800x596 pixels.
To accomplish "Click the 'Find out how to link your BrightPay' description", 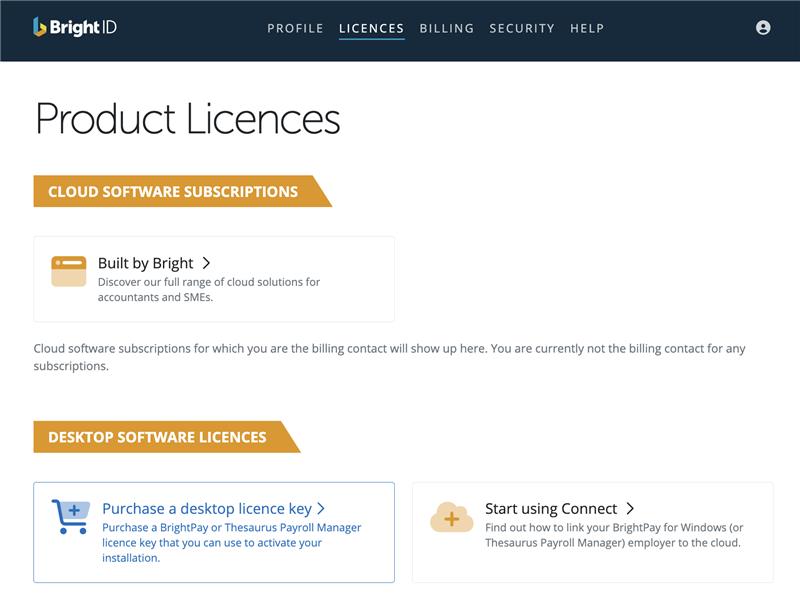I will coord(614,535).
